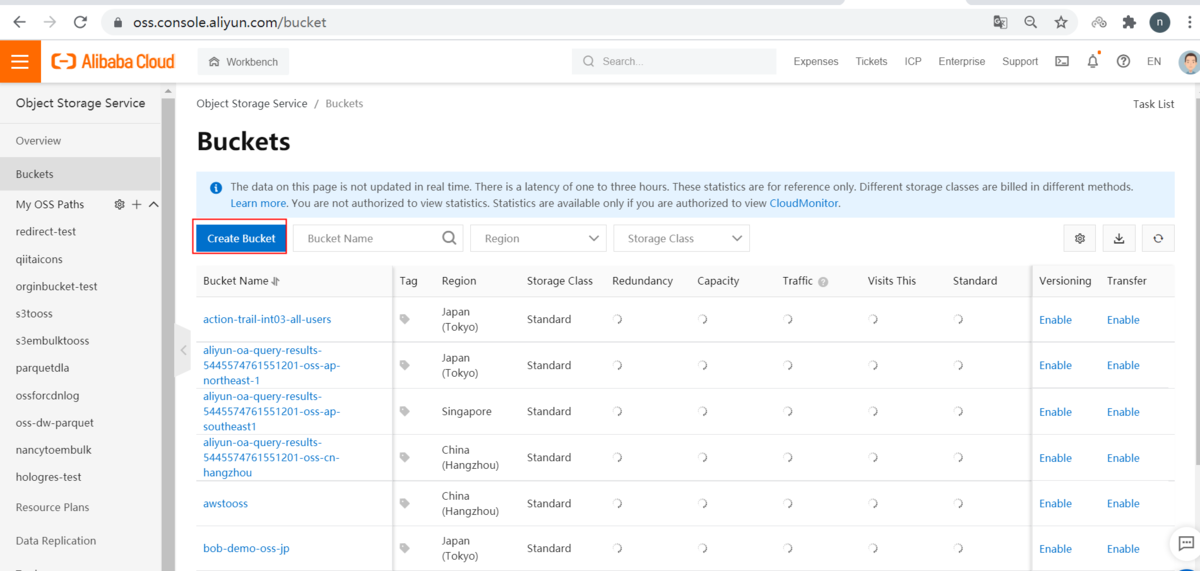Screen dimensions: 1200x571
Task: Click the browser address bar
Action: click(540, 22)
